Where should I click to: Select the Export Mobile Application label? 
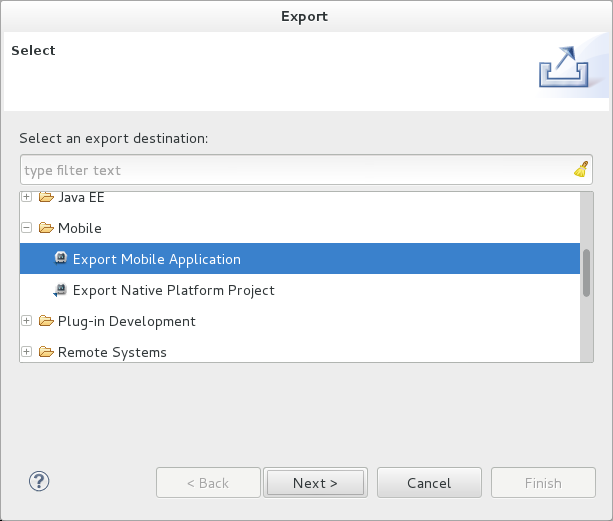(157, 259)
